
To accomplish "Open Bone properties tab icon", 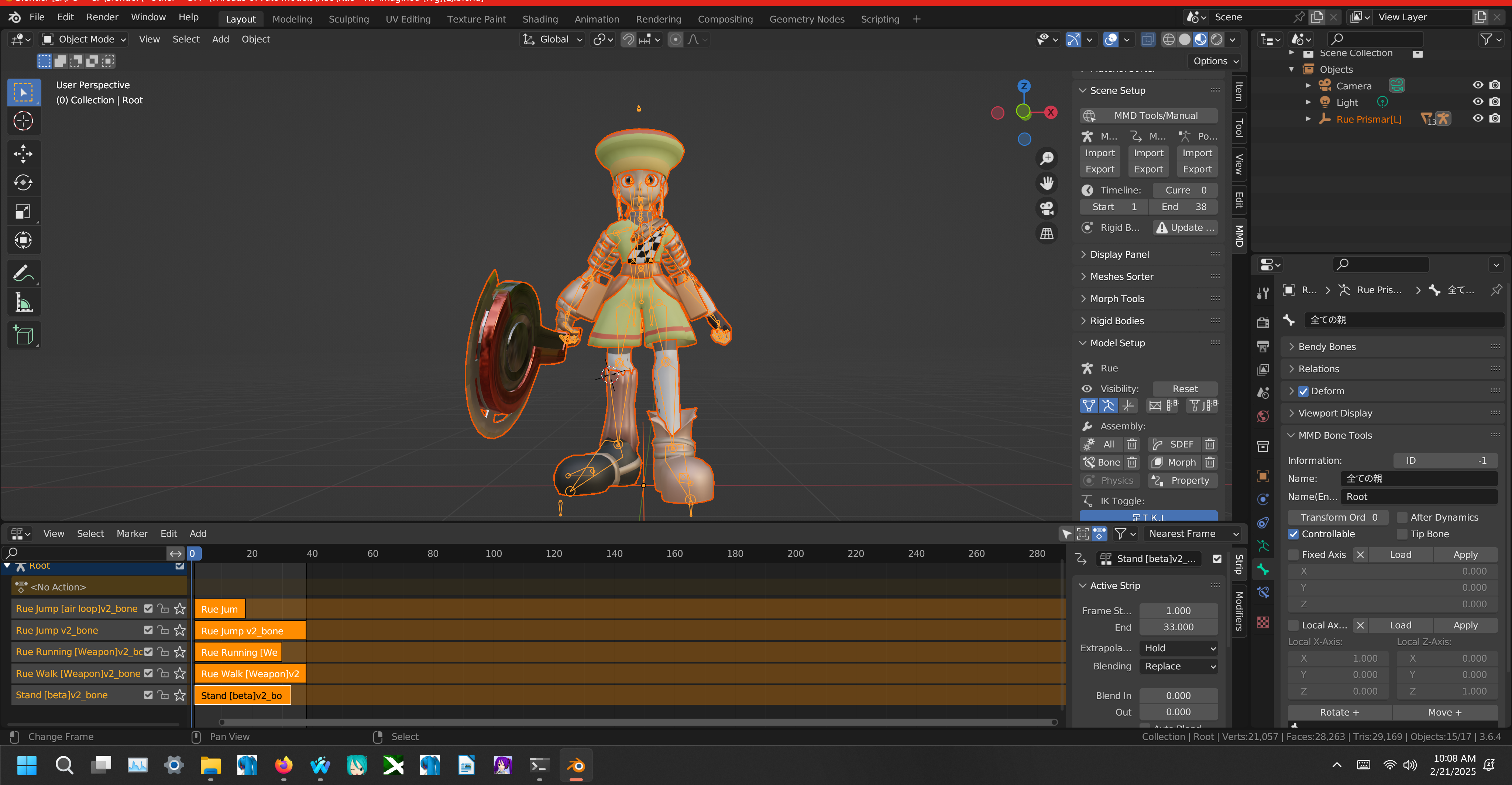I will (1263, 569).
